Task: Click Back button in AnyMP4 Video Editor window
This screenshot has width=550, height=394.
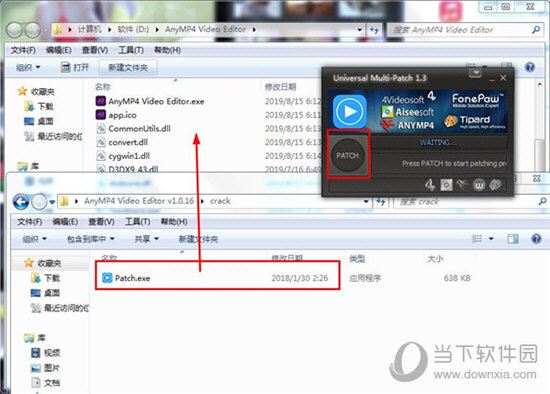Action: pos(15,30)
